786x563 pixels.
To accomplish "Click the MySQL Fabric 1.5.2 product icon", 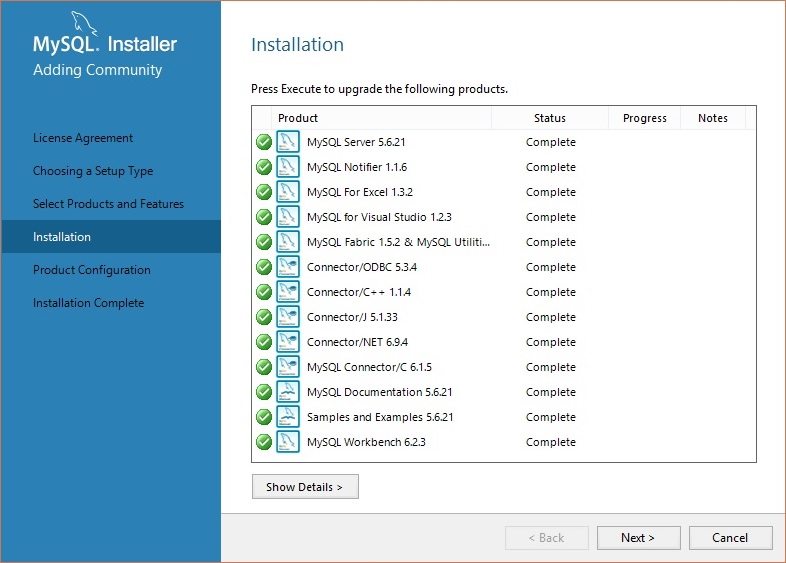I will (288, 242).
